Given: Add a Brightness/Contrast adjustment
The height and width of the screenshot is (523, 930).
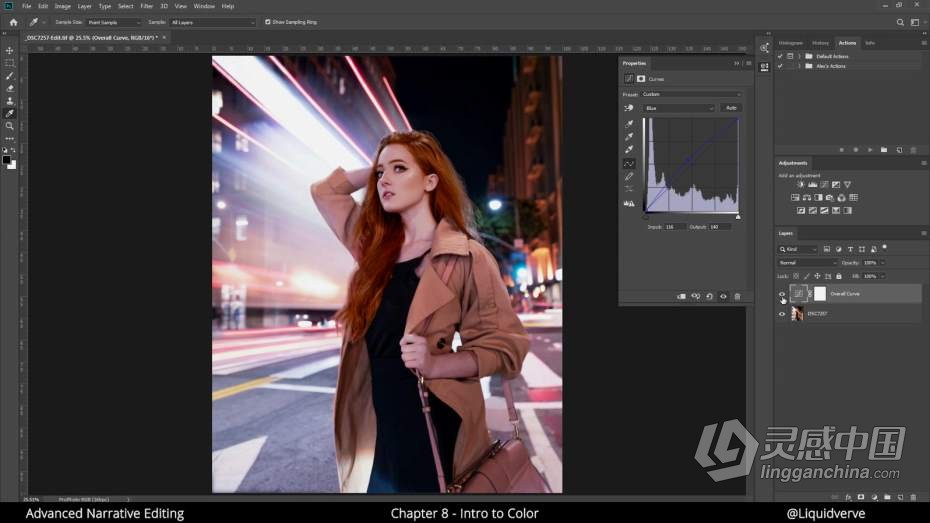Looking at the screenshot, I should click(801, 184).
